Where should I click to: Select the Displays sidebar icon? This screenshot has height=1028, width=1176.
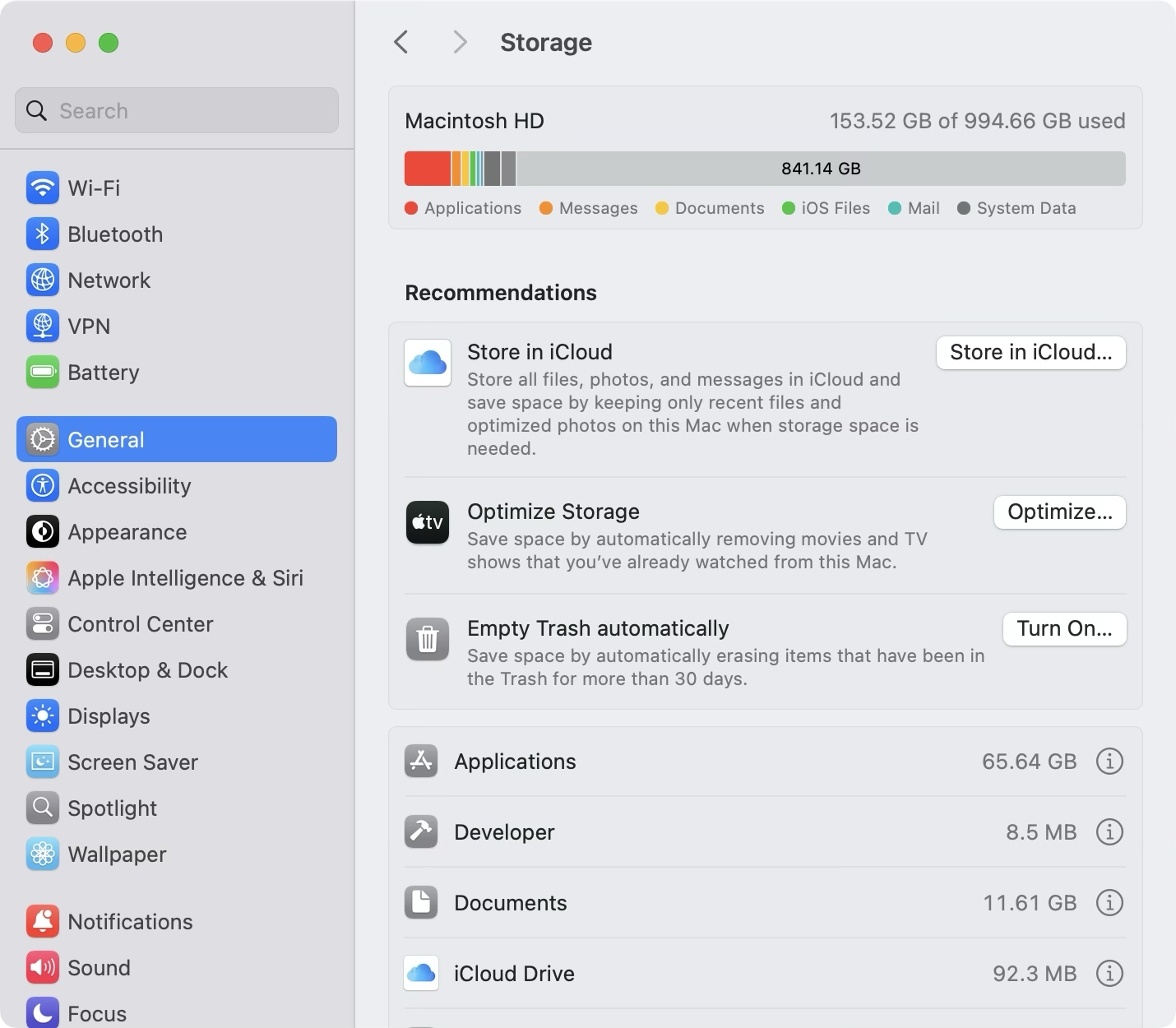42,715
